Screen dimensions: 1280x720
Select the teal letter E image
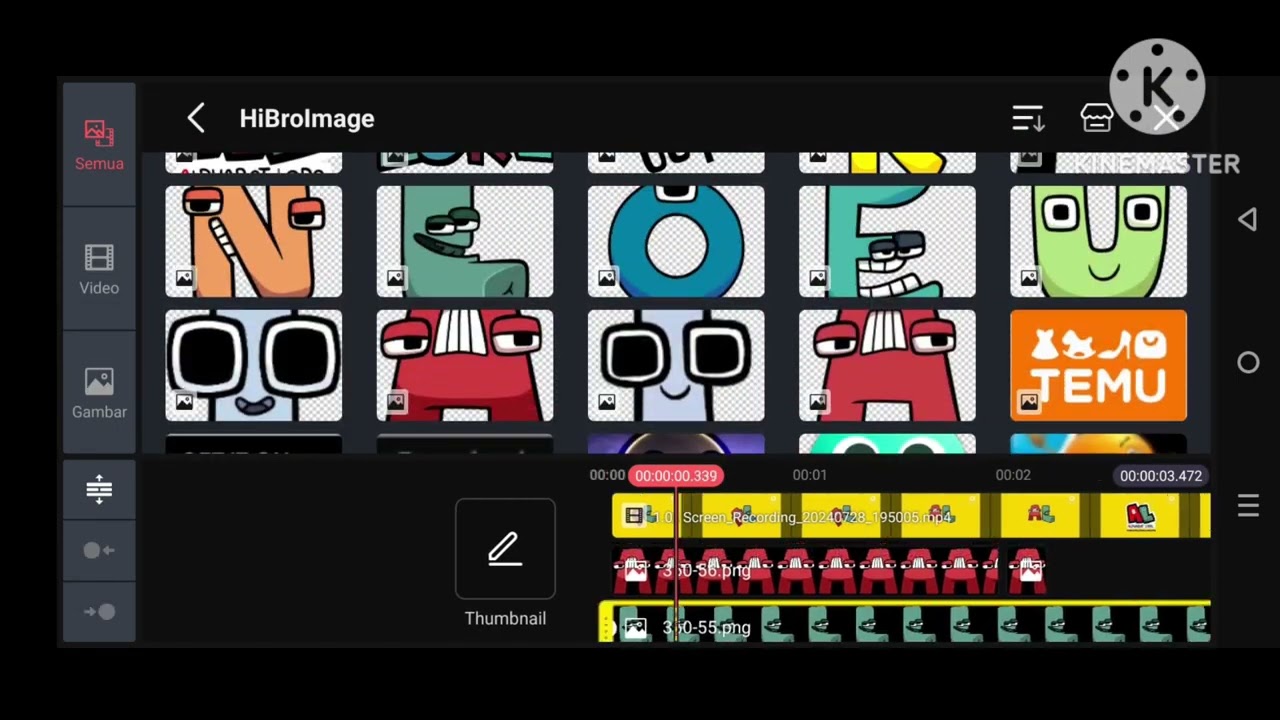(887, 241)
